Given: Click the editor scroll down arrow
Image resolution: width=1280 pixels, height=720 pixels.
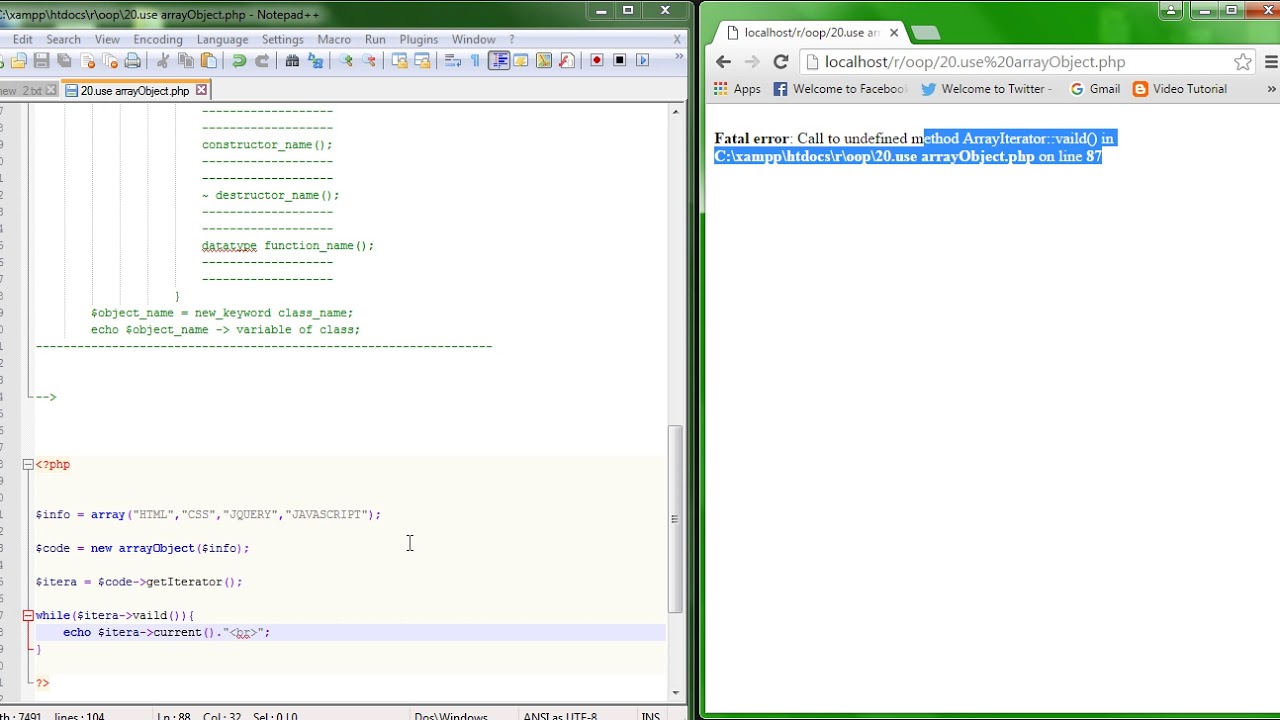Looking at the screenshot, I should pos(676,692).
